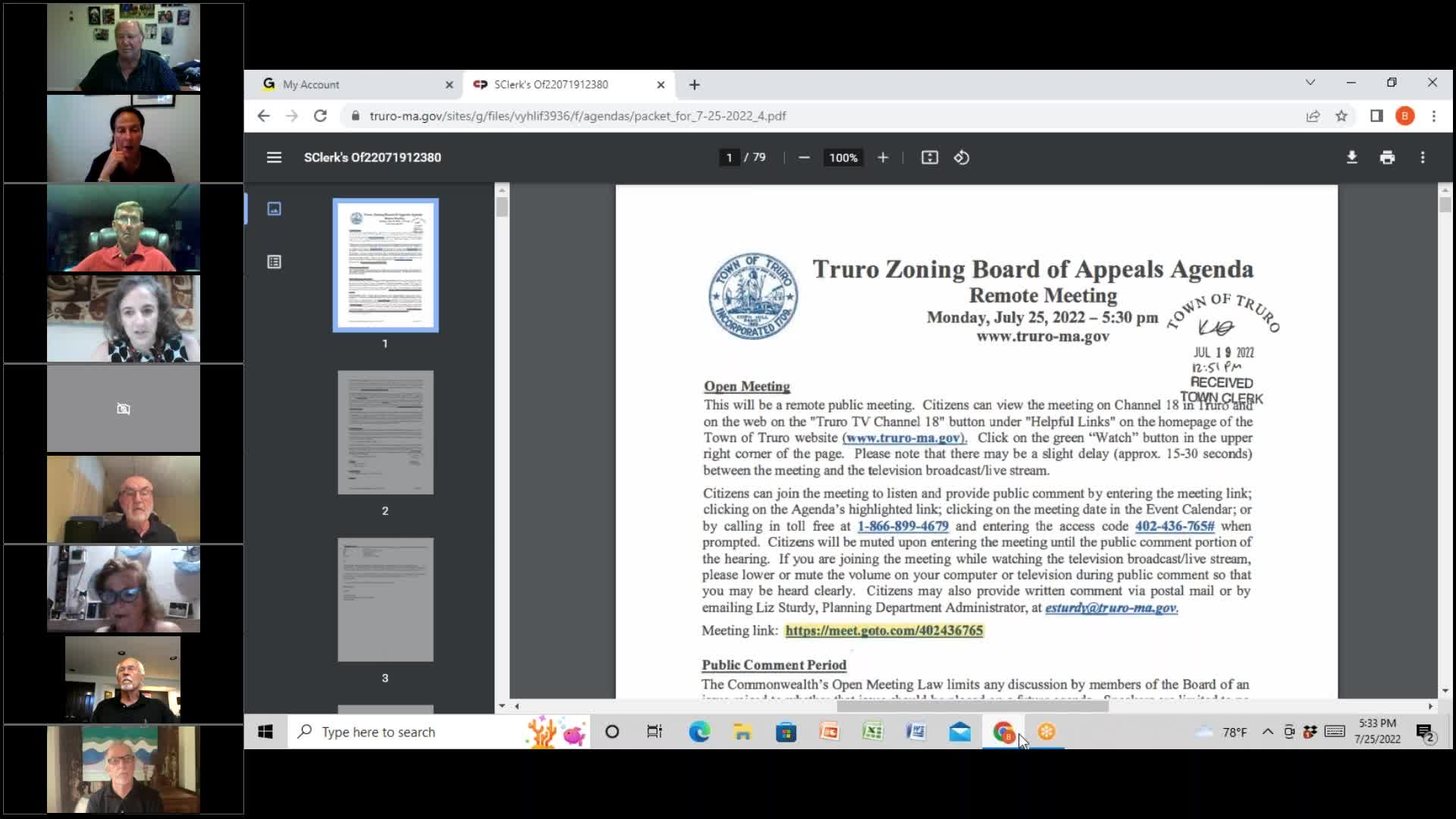Open the page thumbnails sidebar panel

coord(275,209)
